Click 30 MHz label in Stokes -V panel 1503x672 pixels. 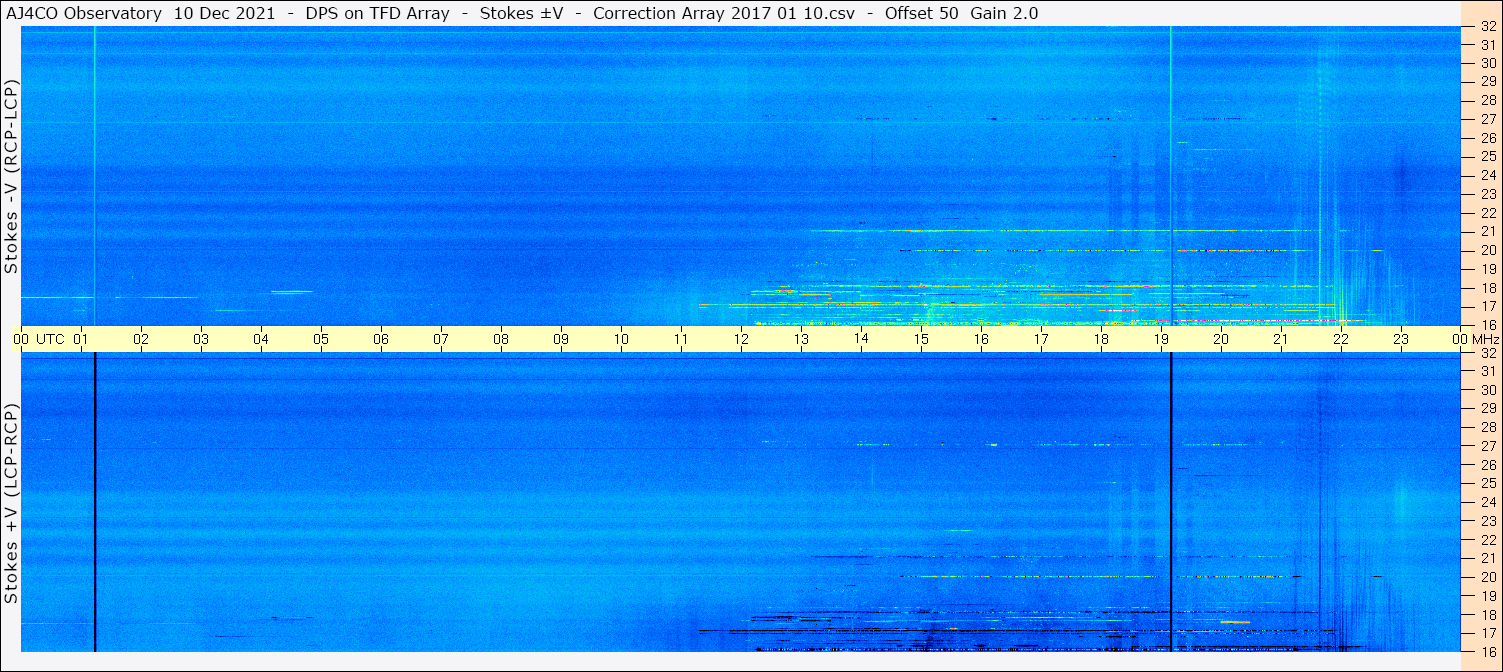pos(1488,62)
